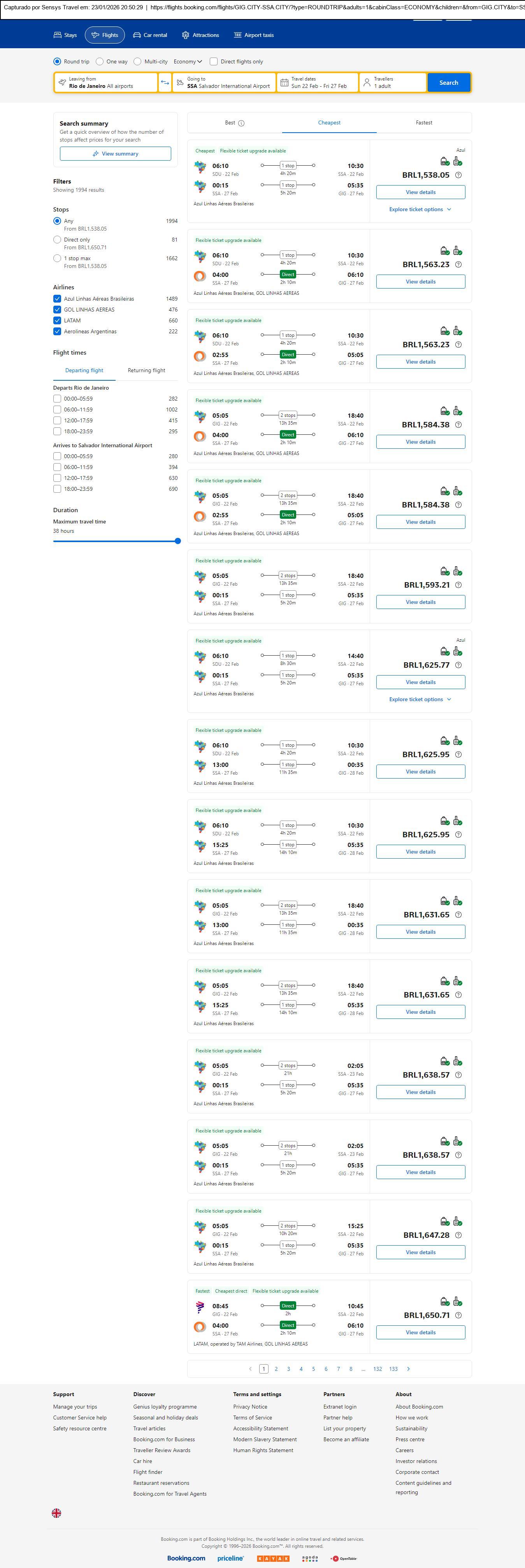Screen dimensions: 525x1568
Task: Click the Maximum travel time slider handle
Action: pyautogui.click(x=178, y=541)
